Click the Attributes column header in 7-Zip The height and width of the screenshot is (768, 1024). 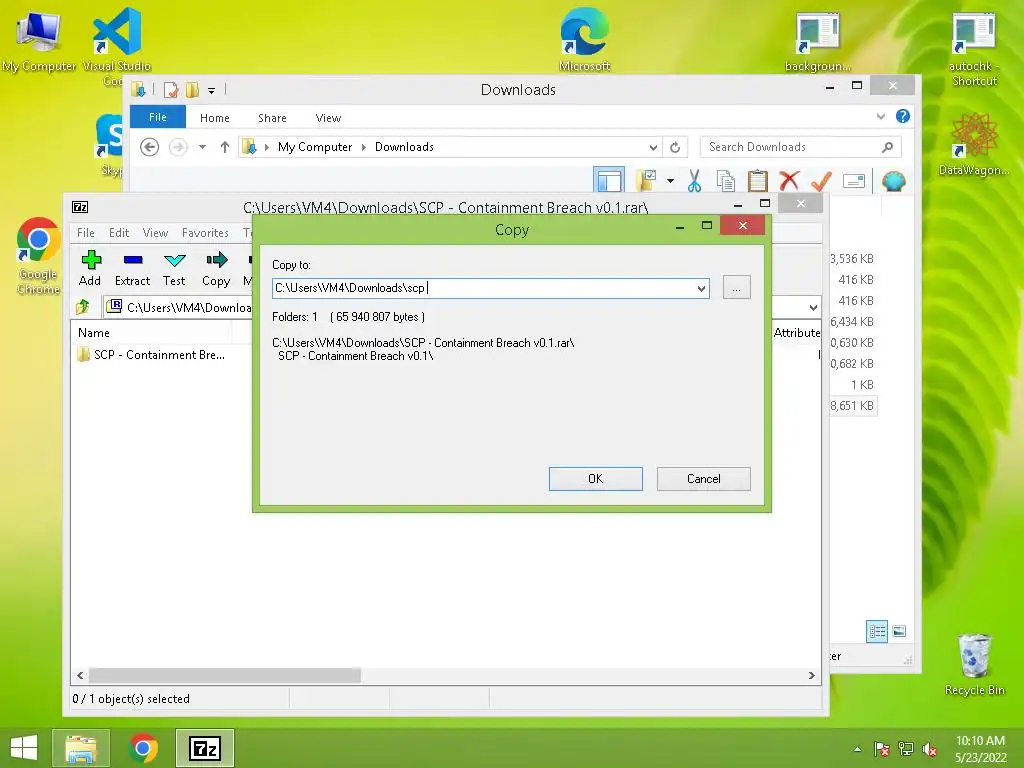click(x=797, y=332)
